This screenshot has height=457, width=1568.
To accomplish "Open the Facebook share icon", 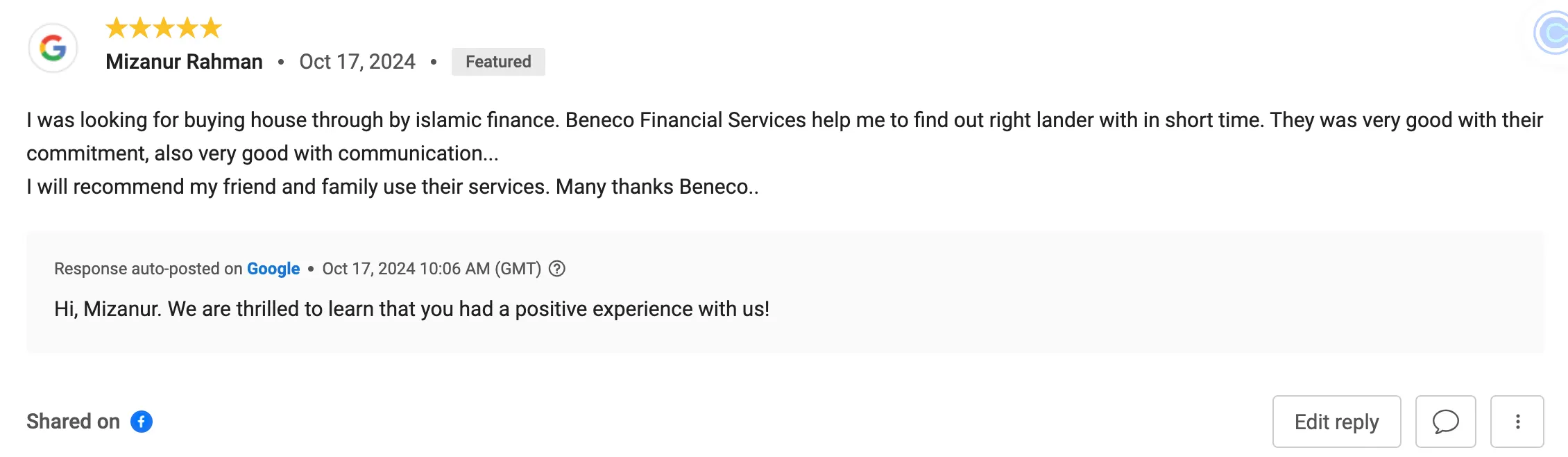I will click(x=142, y=422).
